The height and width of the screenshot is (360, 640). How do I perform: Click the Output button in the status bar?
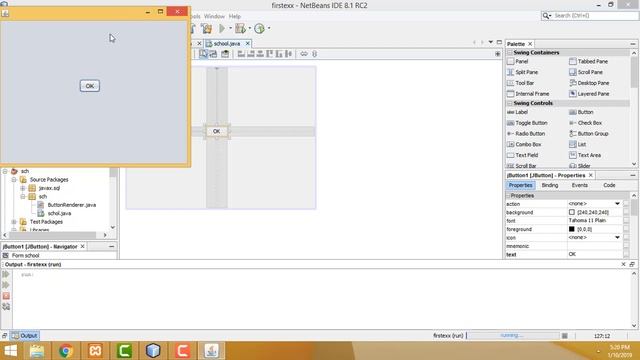click(25, 336)
